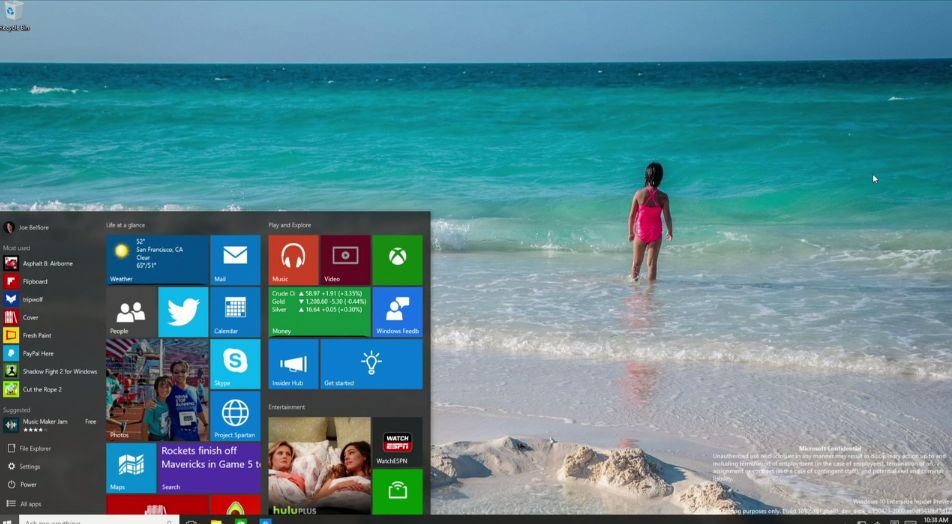This screenshot has height=524, width=952.
Task: Launch Shadow Fight 2 for Windows
Action: pos(52,371)
